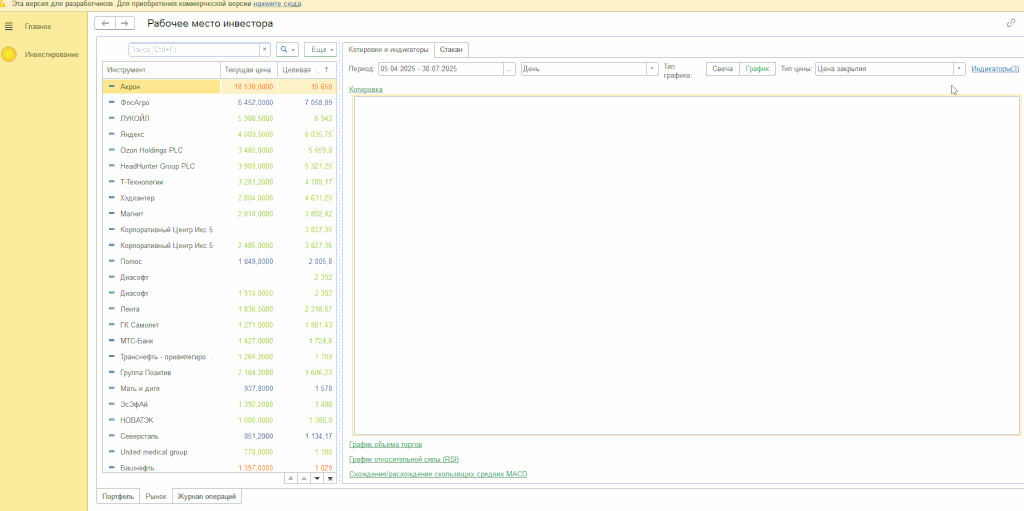The width and height of the screenshot is (1024, 511).
Task: Open the hamburger menu next to Главное
Action: click(x=9, y=26)
